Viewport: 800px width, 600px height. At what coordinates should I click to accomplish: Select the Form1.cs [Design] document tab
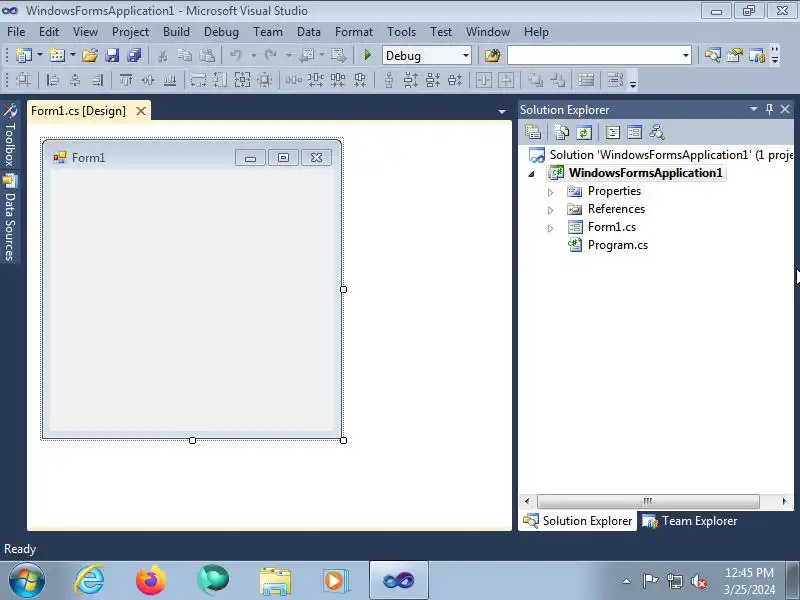pyautogui.click(x=78, y=111)
